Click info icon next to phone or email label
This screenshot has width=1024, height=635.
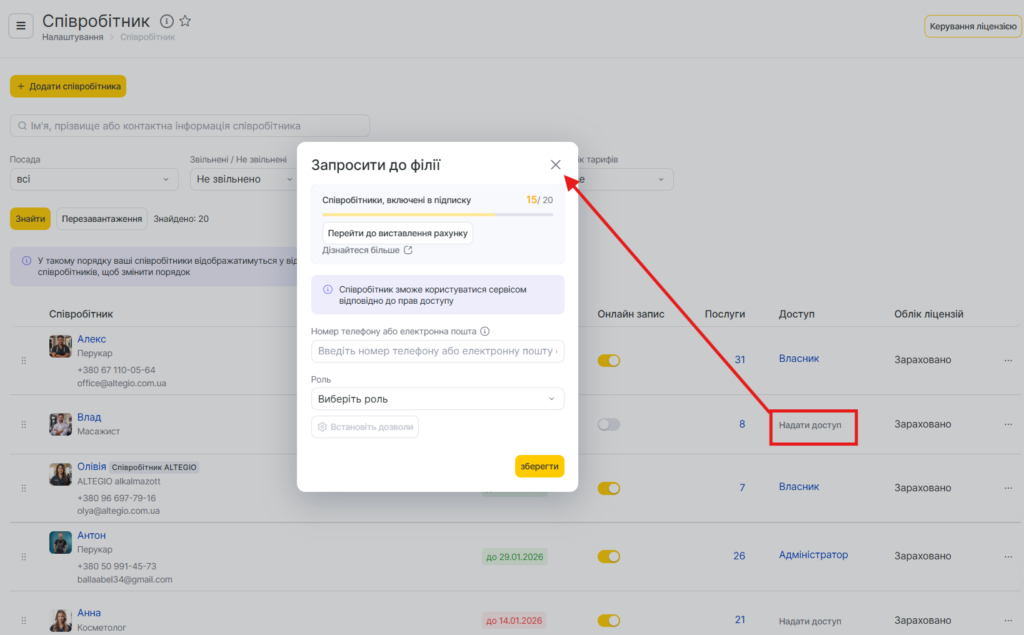tap(485, 331)
